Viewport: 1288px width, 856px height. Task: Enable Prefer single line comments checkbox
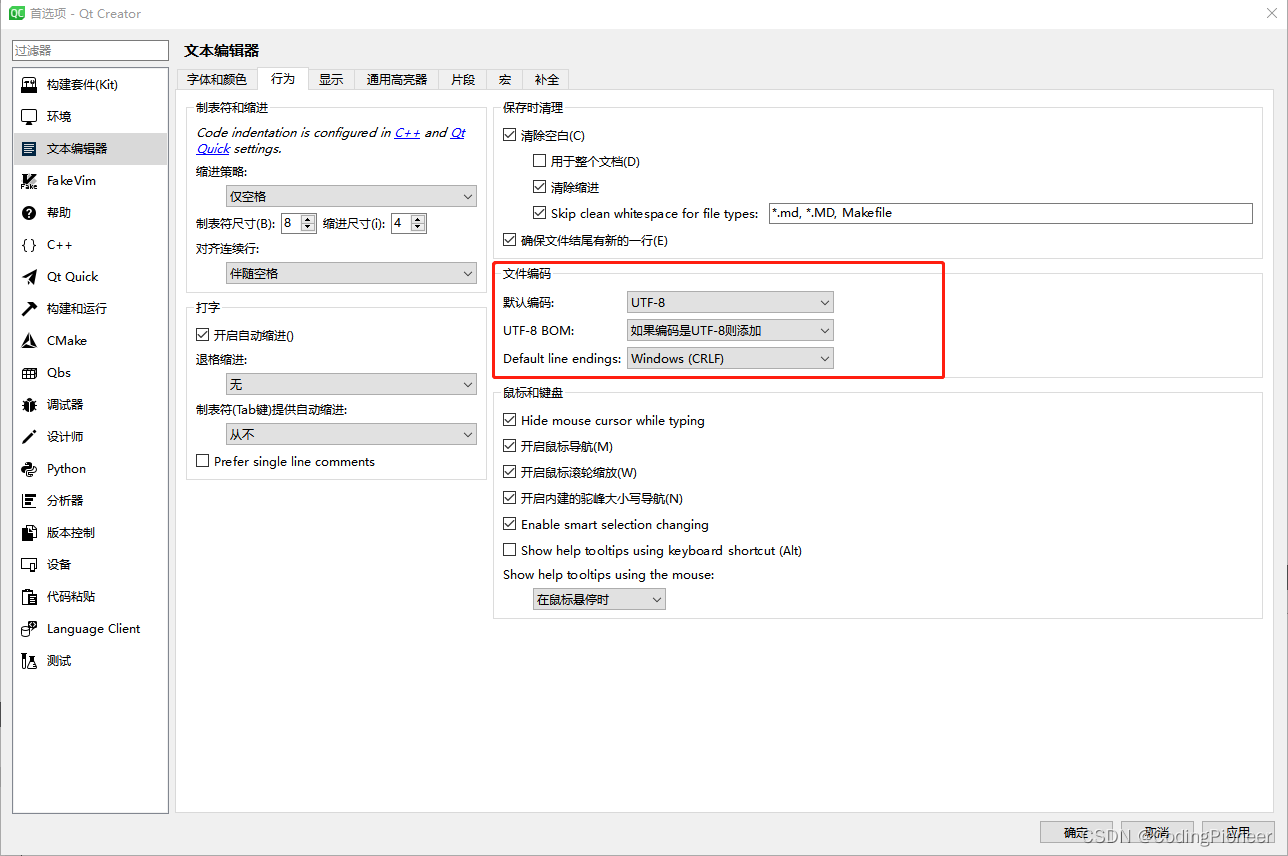[x=203, y=461]
